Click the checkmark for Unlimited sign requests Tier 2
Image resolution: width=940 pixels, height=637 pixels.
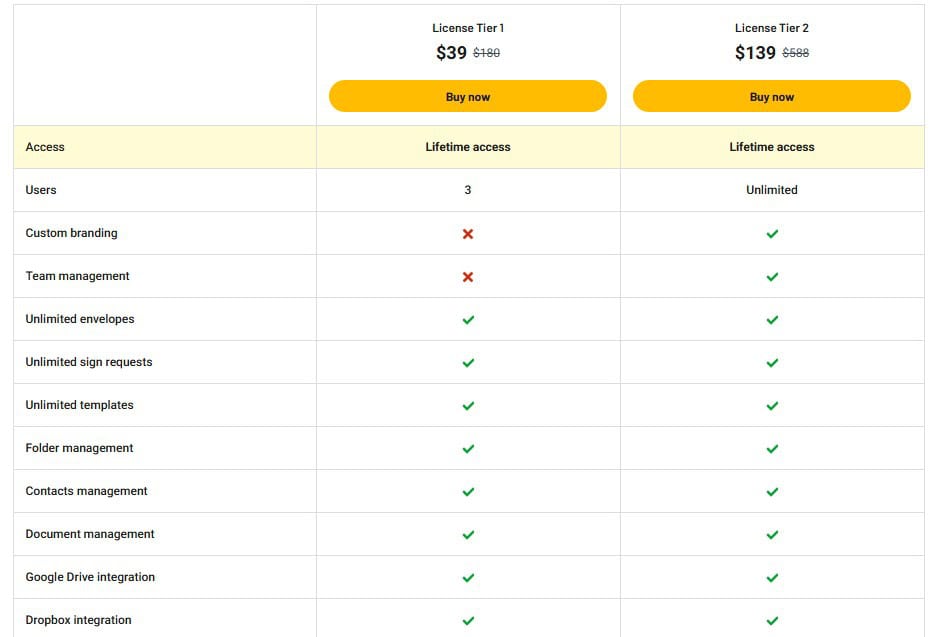pos(771,362)
